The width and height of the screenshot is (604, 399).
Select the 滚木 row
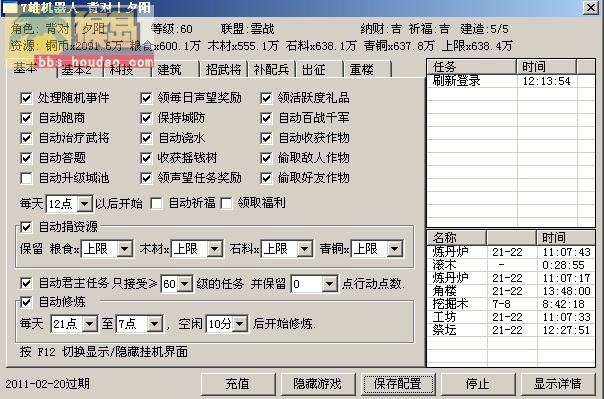[511, 265]
